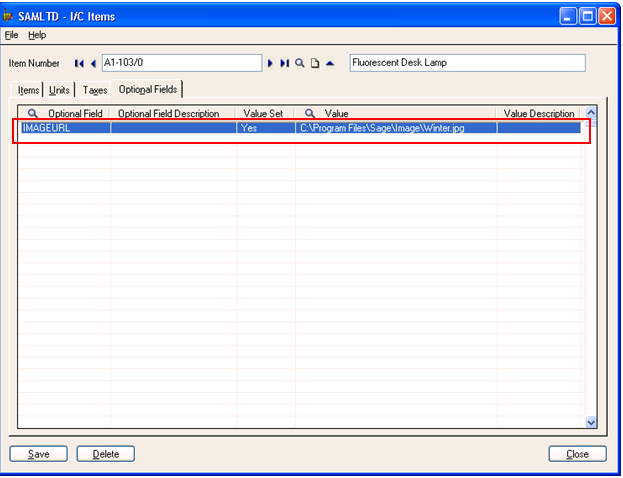Switch to the Units tab
This screenshot has width=623, height=478.
(x=59, y=90)
